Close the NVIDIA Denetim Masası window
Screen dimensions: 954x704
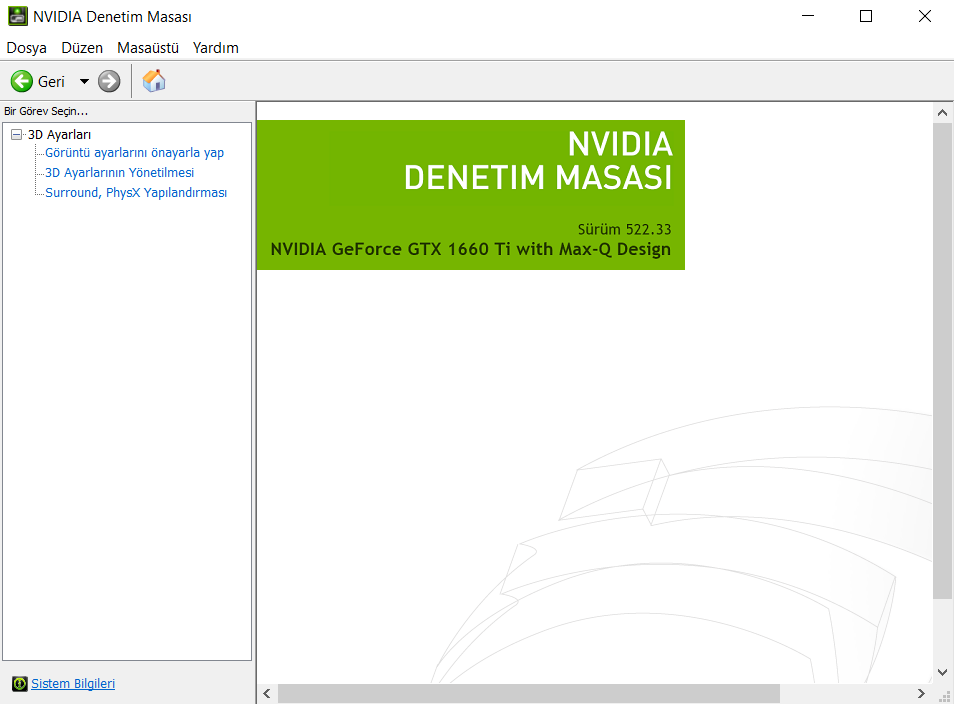pos(925,16)
